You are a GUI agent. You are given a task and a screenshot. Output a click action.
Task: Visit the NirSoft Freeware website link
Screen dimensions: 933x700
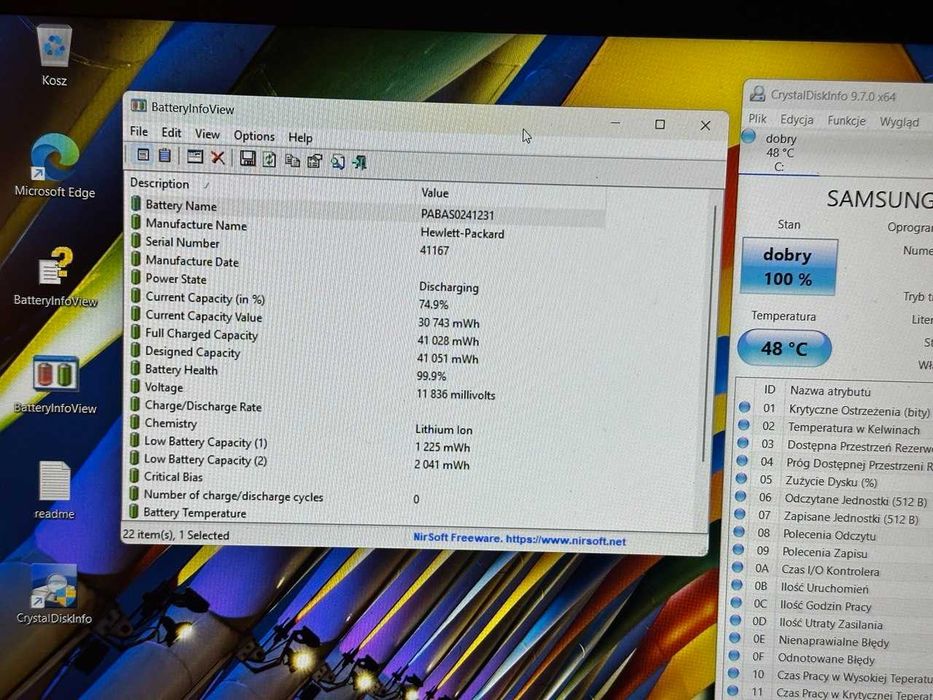[519, 539]
